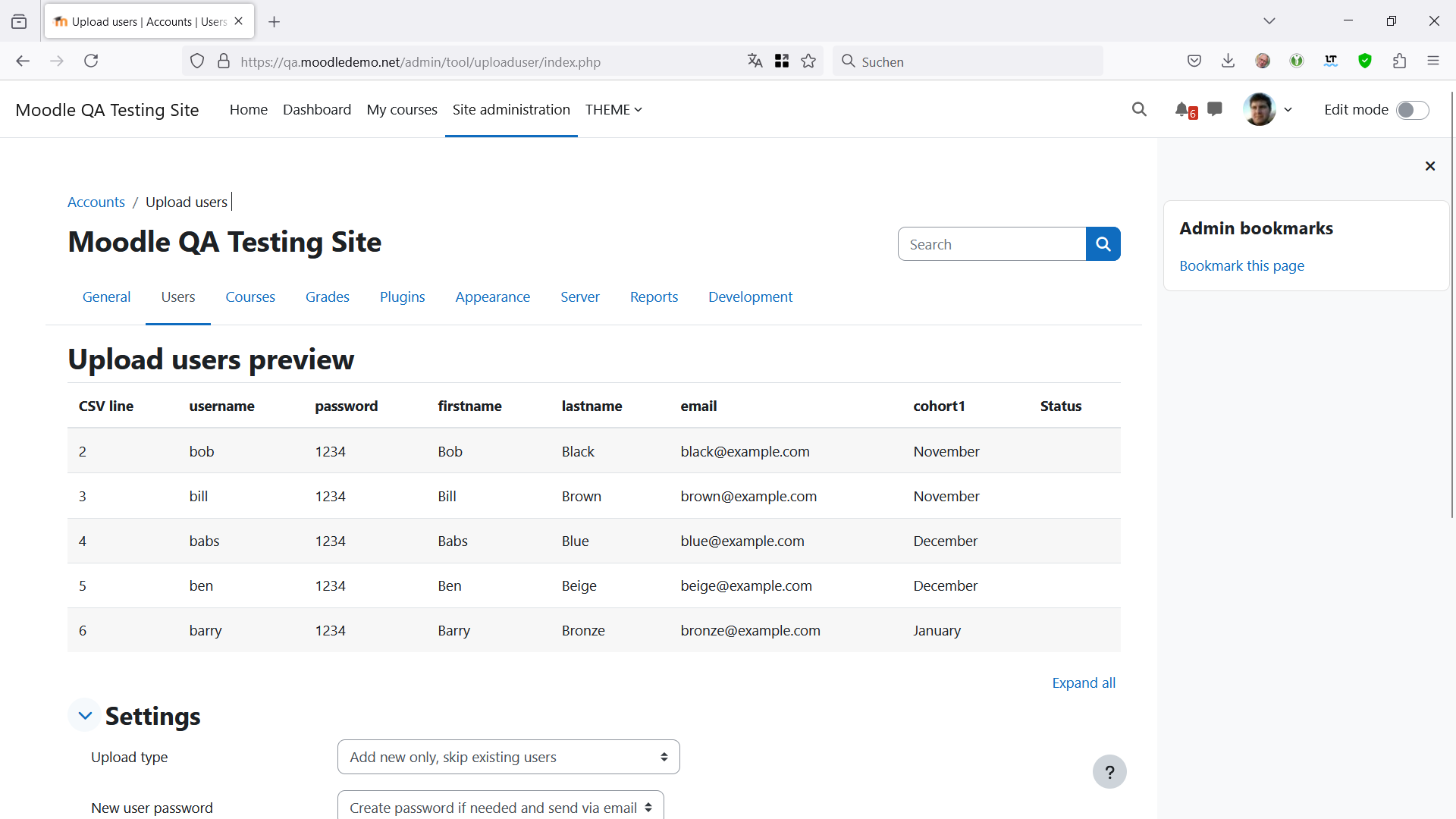Click the bronze@example.com email cell
1456x819 pixels.
(750, 630)
